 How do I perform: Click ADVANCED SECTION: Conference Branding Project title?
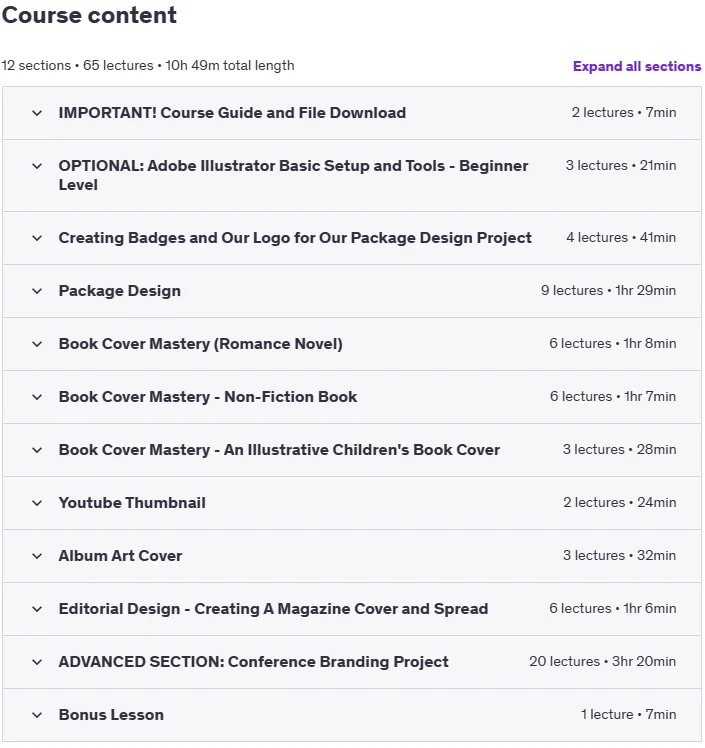pos(253,662)
